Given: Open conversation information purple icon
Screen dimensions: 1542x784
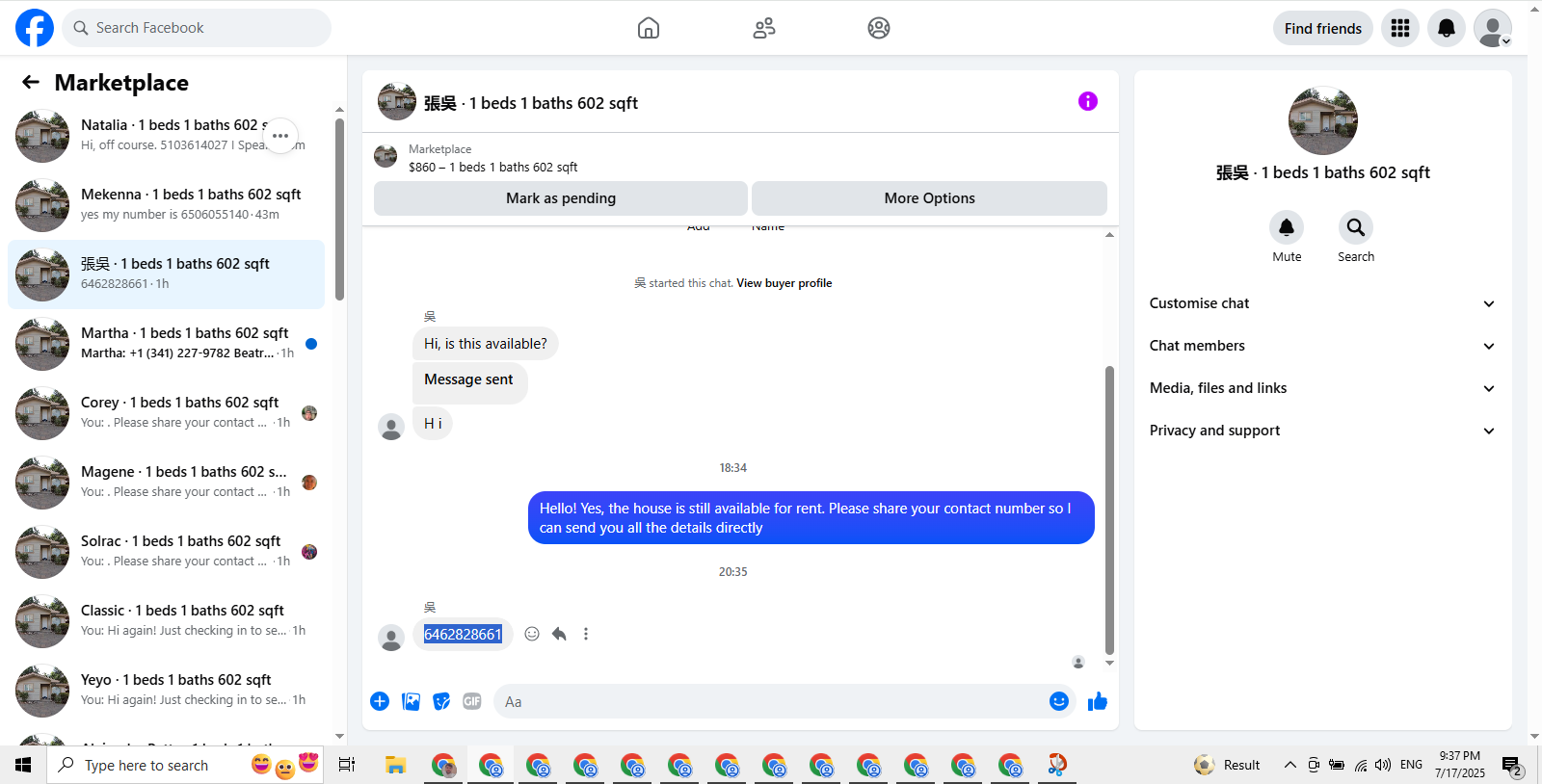Looking at the screenshot, I should pos(1088,101).
